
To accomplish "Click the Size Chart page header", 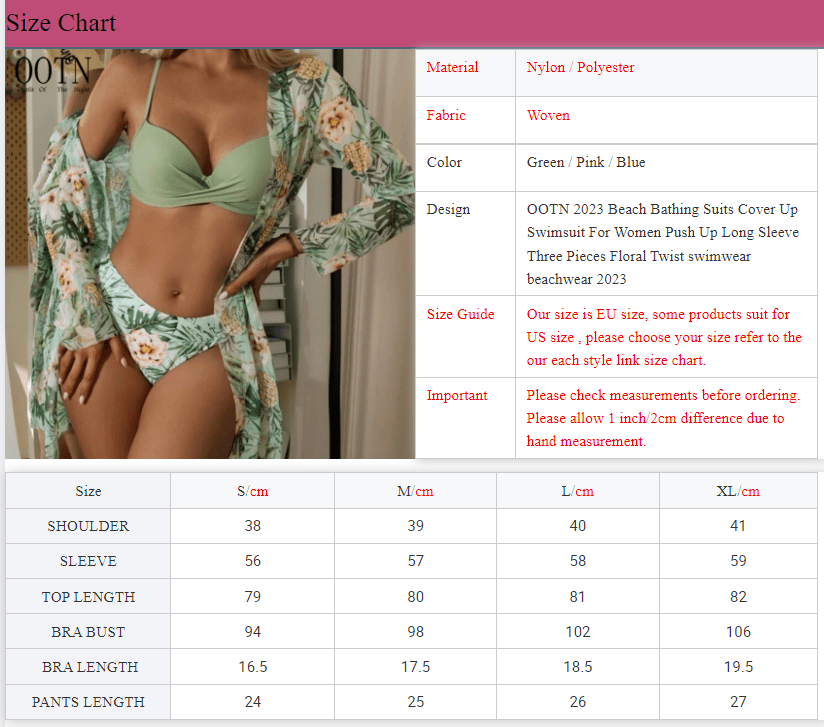I will tap(61, 23).
